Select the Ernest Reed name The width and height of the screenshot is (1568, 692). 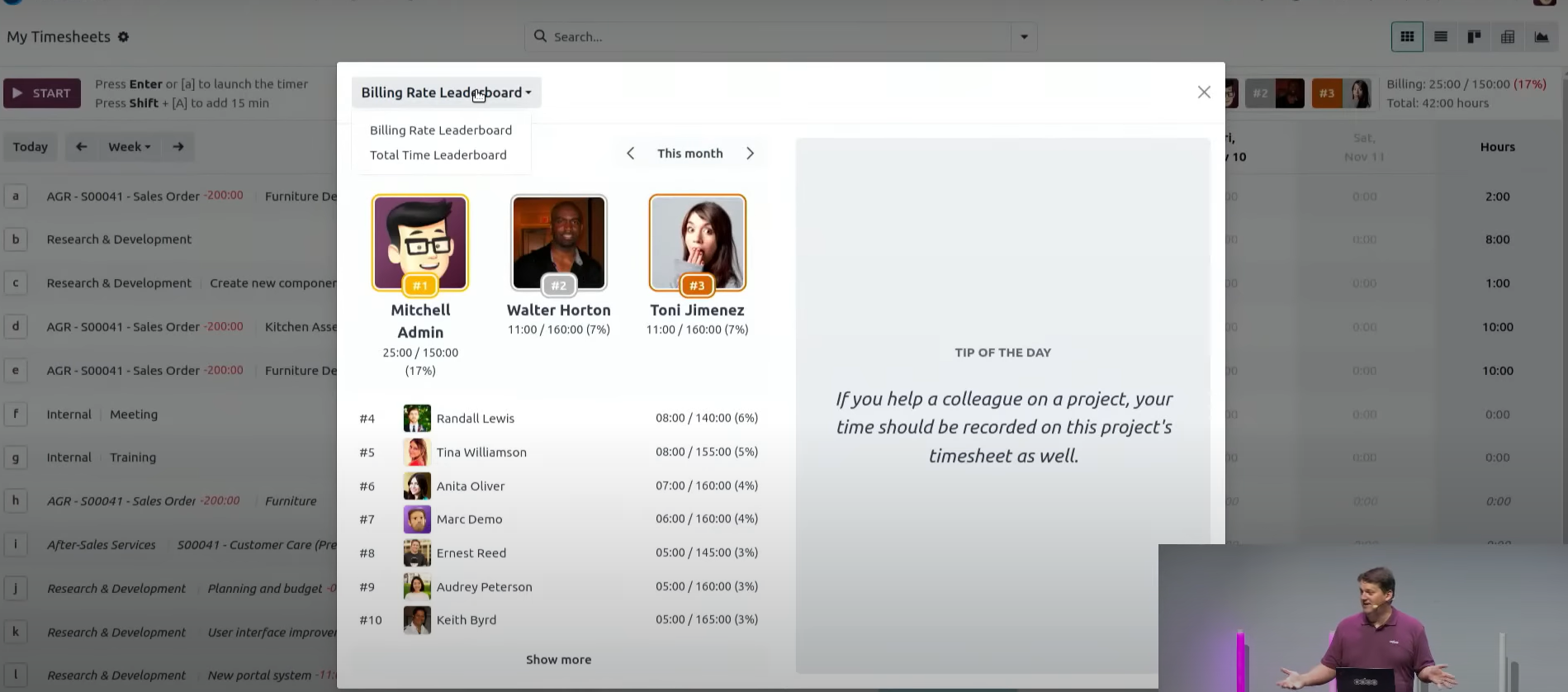471,553
